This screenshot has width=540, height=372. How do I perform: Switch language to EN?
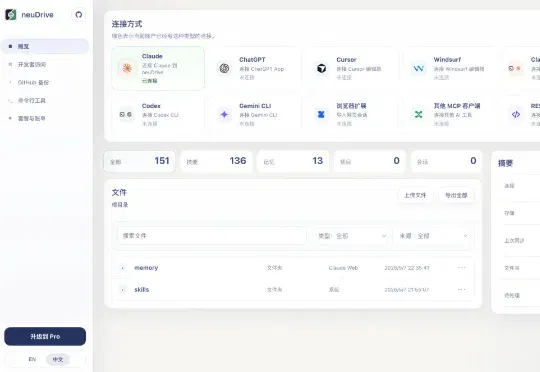click(x=32, y=359)
